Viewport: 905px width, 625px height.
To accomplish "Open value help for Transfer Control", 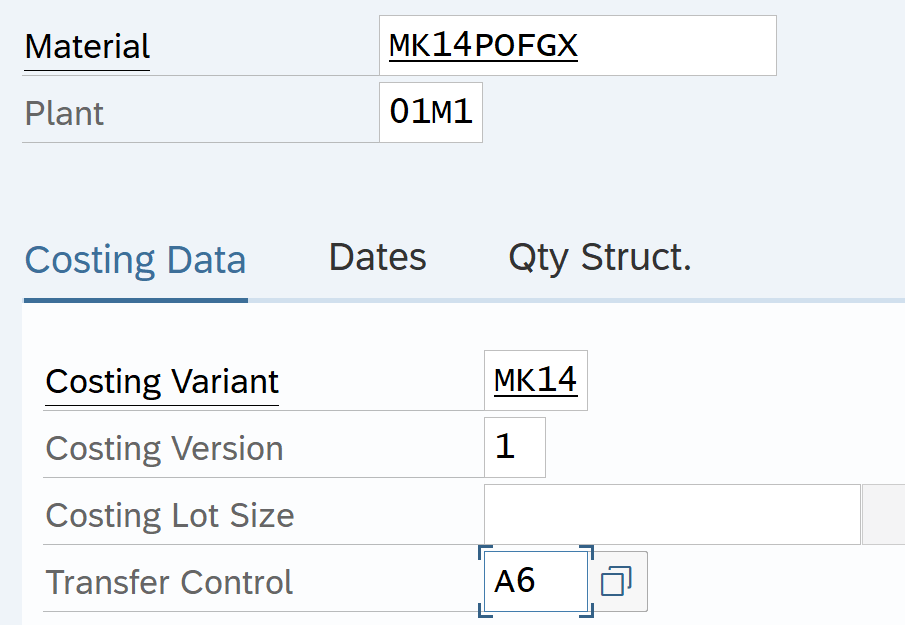I will [617, 581].
